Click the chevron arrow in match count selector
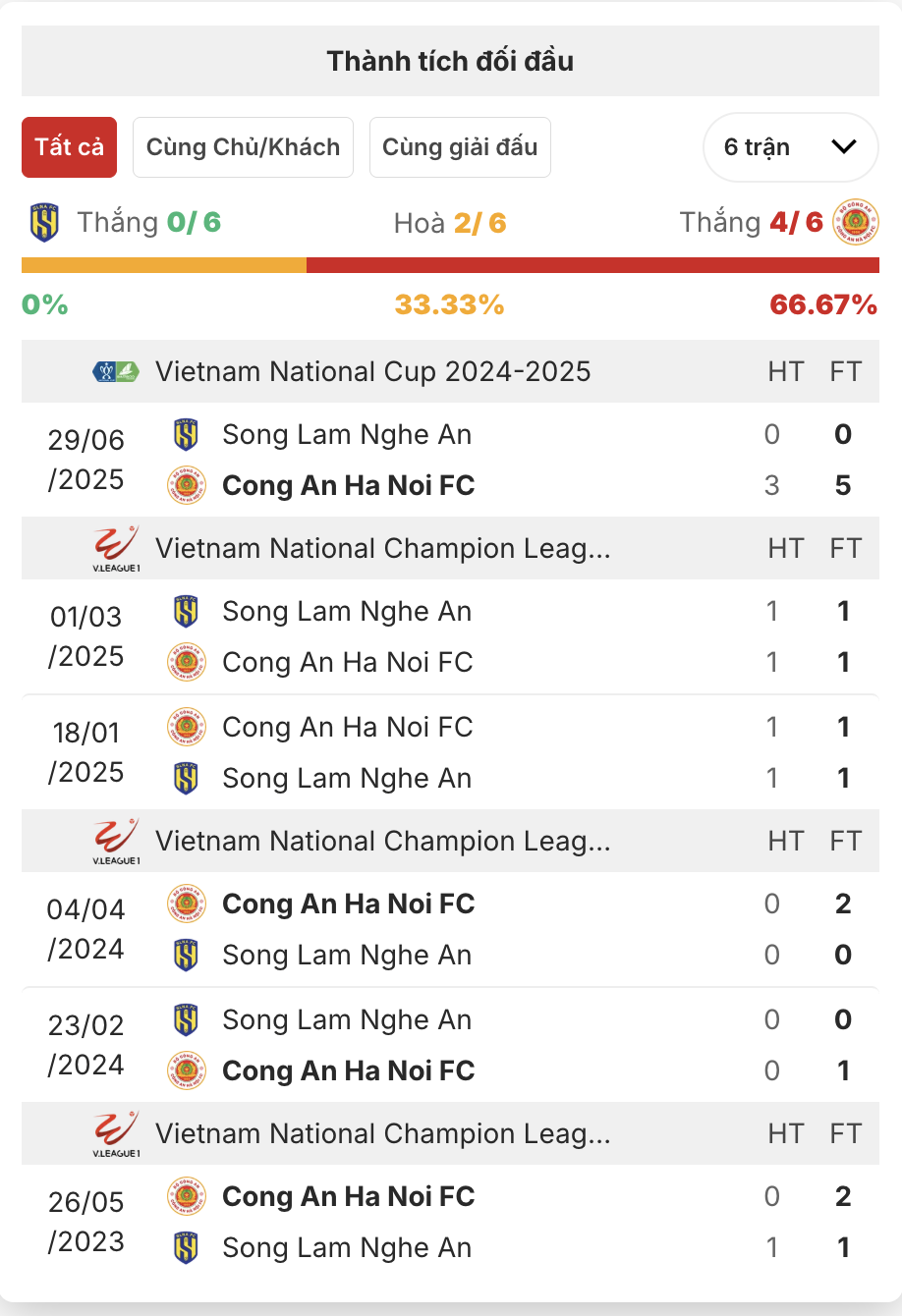Image resolution: width=902 pixels, height=1316 pixels. (844, 147)
